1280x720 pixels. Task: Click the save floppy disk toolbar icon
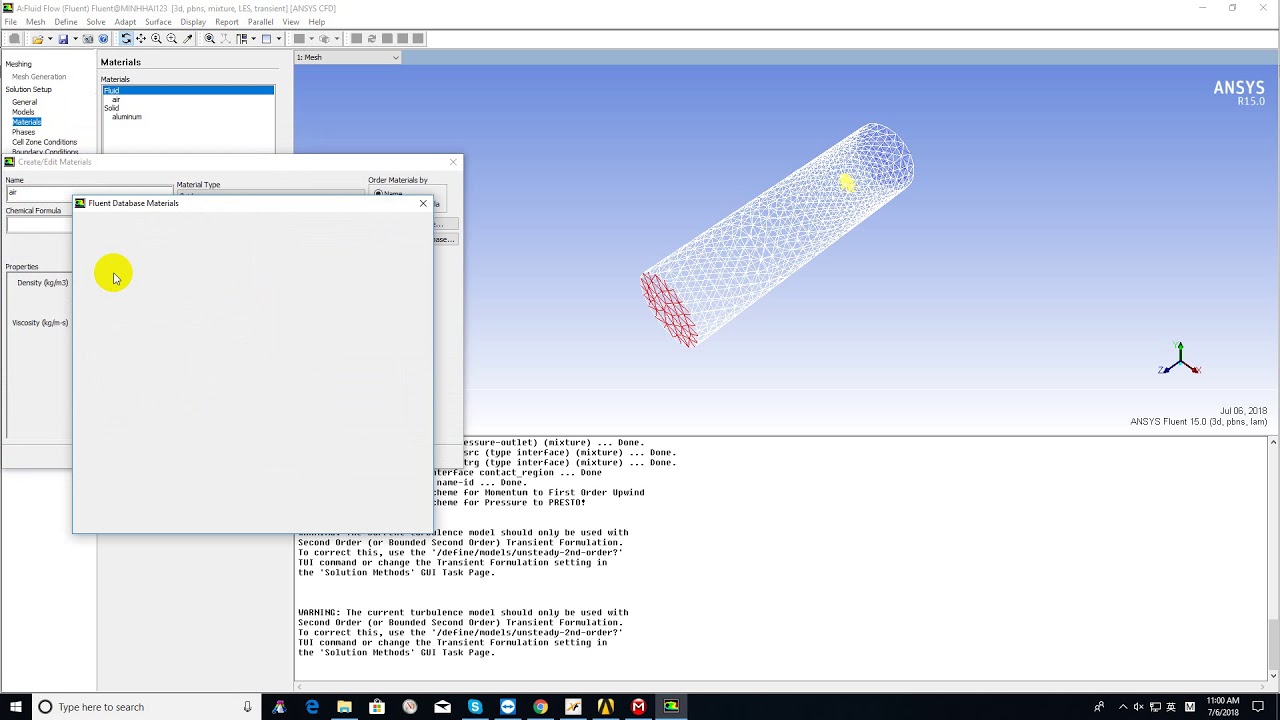coord(63,39)
